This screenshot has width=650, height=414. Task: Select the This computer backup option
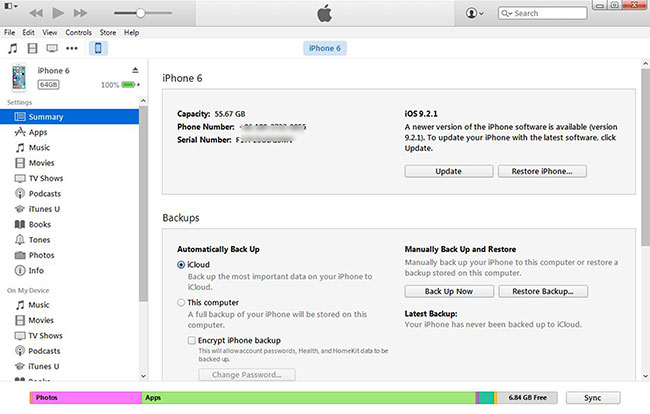pos(181,303)
